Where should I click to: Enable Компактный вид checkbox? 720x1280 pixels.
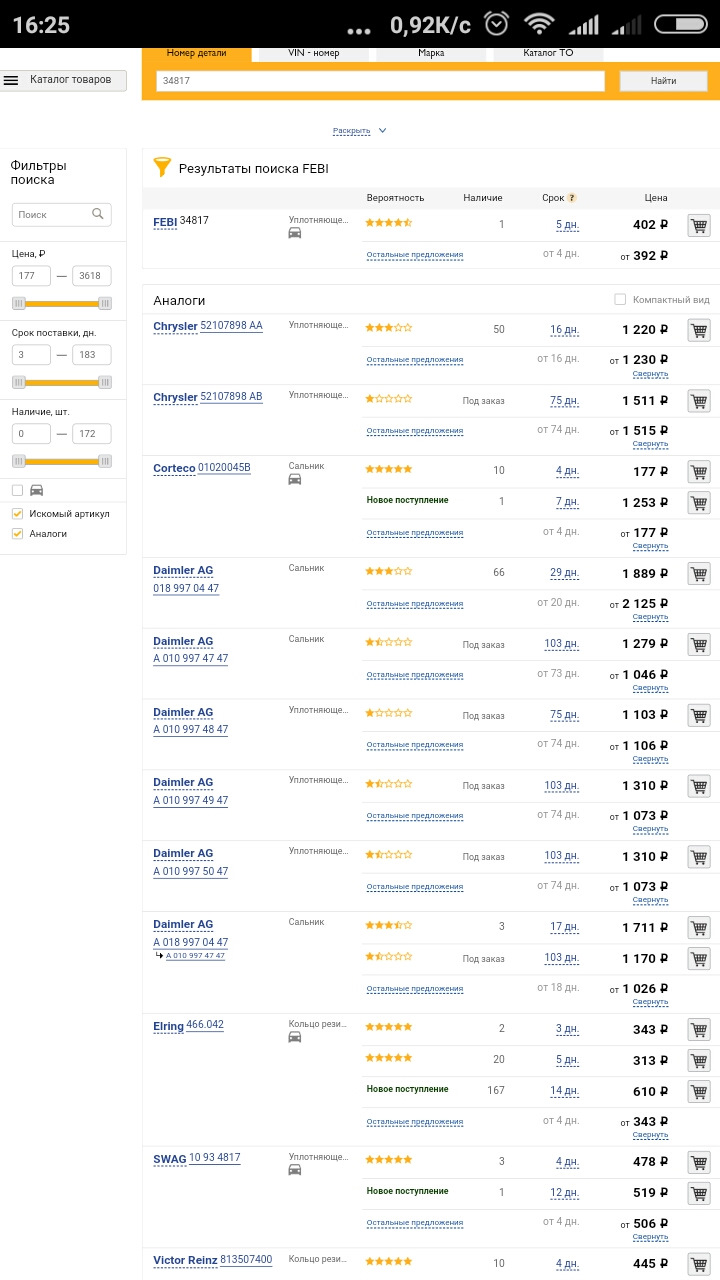click(620, 300)
